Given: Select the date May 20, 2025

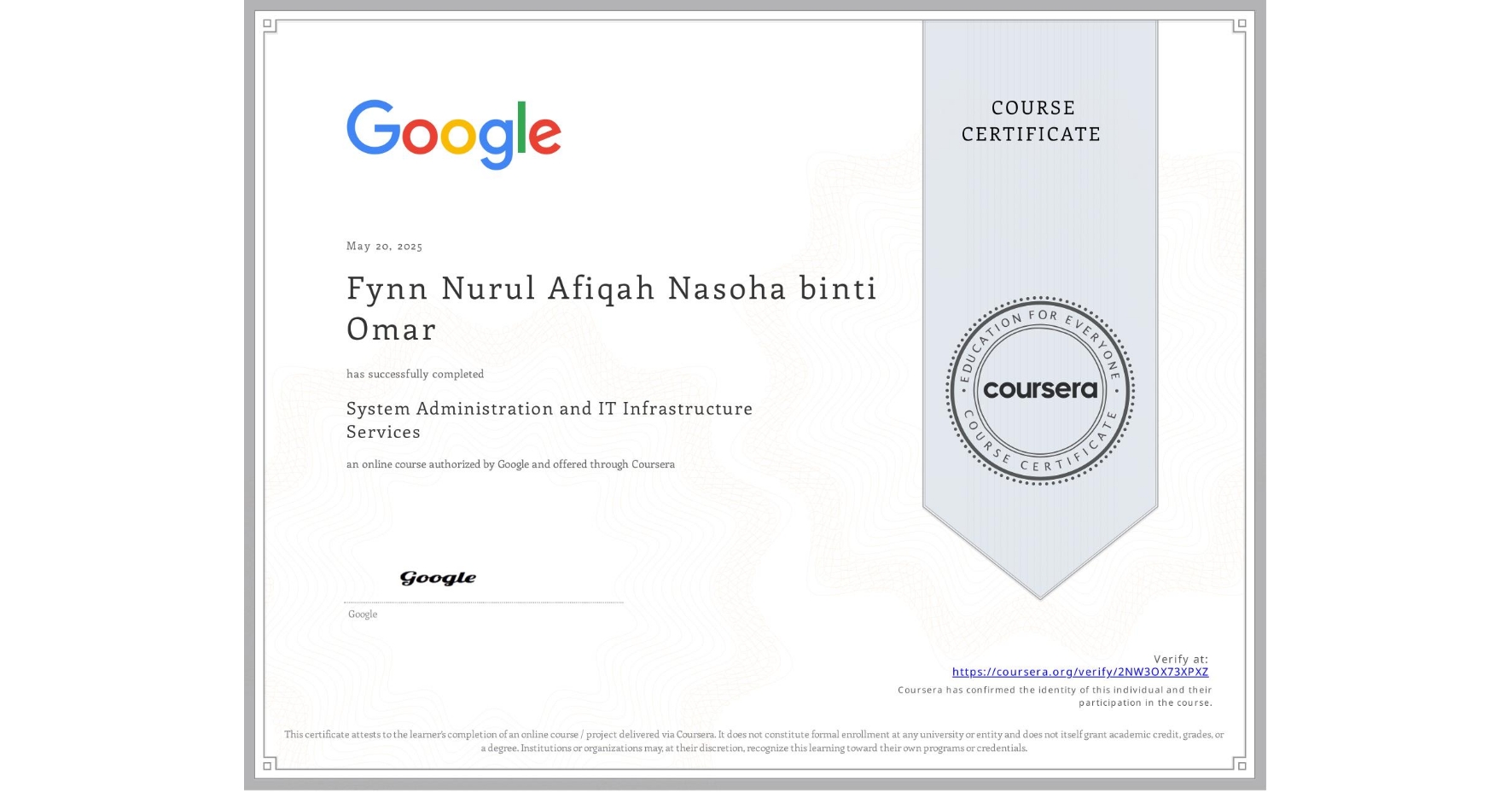Looking at the screenshot, I should click(384, 246).
